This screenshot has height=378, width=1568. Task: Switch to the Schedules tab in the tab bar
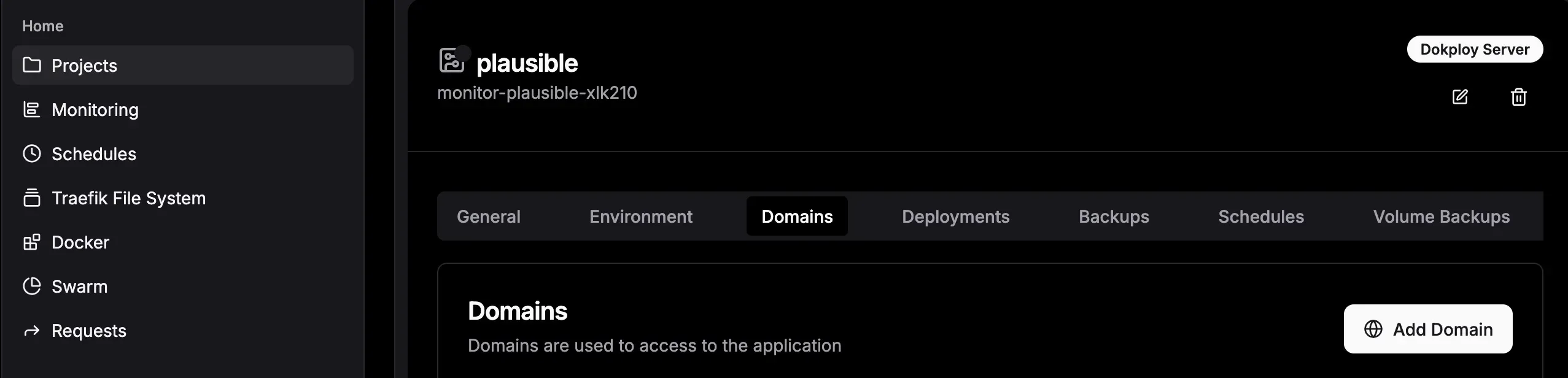tap(1260, 217)
